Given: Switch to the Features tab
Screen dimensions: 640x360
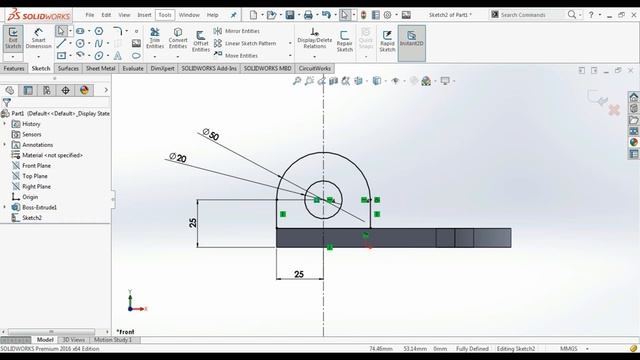Looking at the screenshot, I should (x=14, y=68).
